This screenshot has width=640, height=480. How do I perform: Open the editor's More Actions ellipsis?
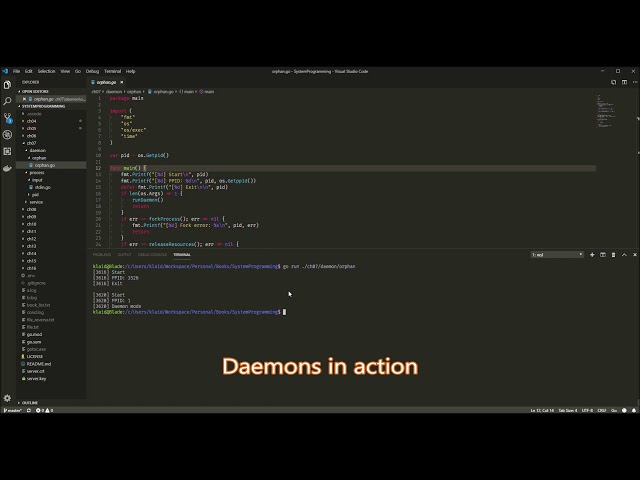point(635,82)
